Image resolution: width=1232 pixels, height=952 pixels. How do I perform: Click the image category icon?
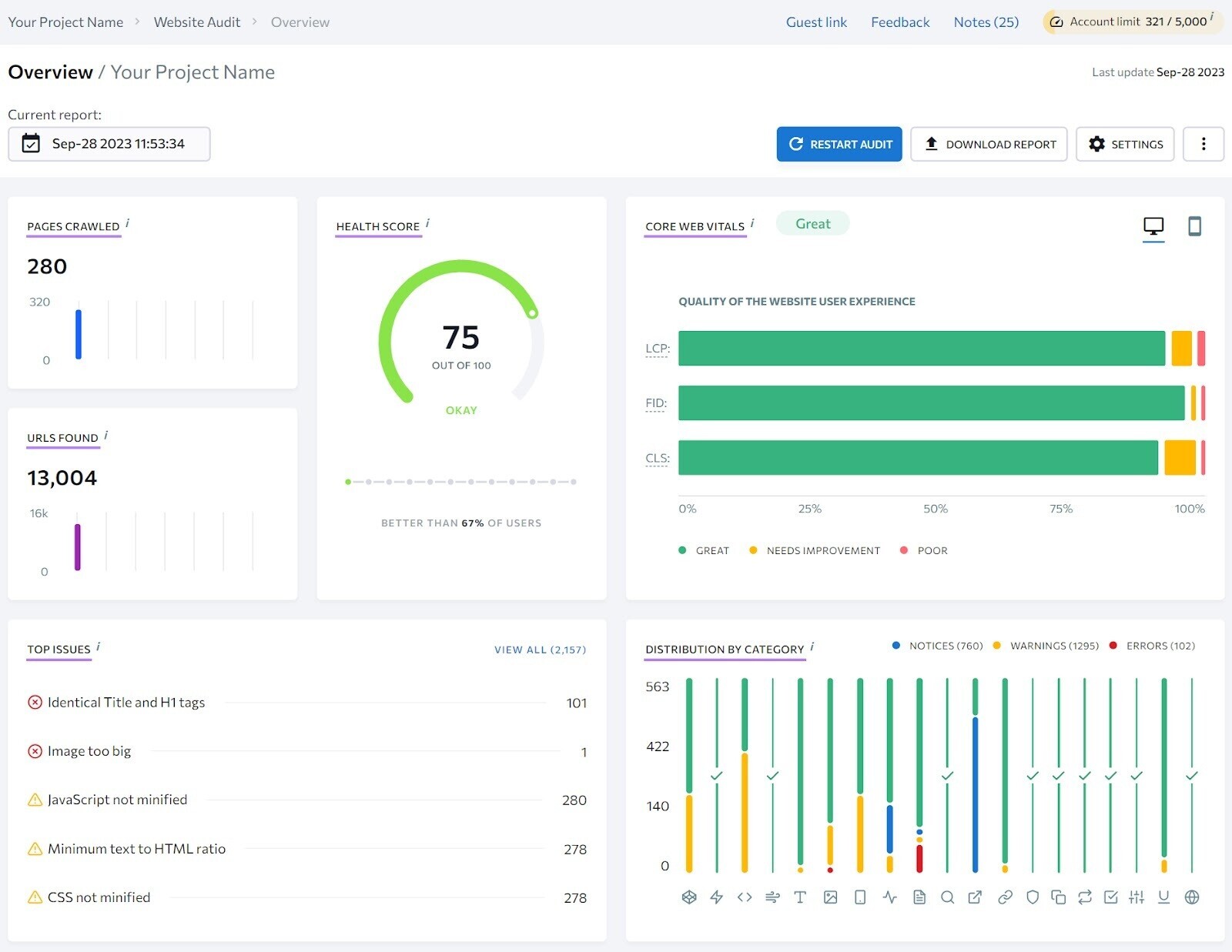[x=830, y=897]
